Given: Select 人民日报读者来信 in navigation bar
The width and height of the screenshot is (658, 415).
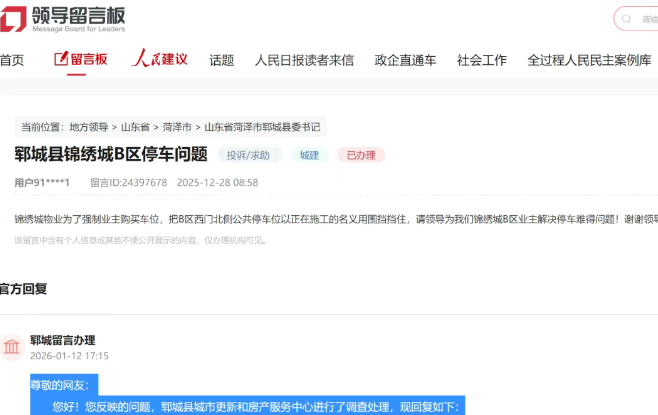Looking at the screenshot, I should (x=304, y=60).
